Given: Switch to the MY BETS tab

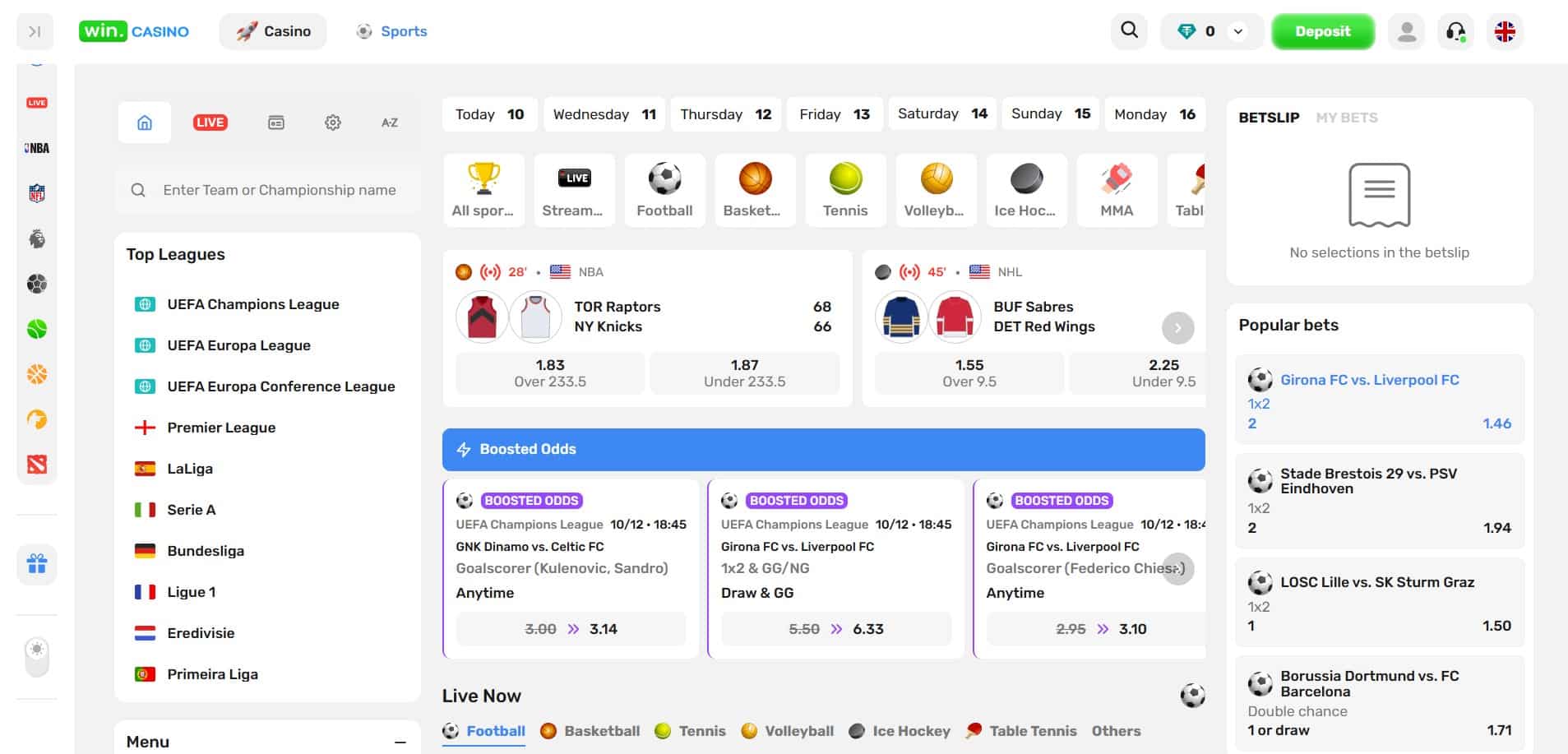Looking at the screenshot, I should click(1346, 118).
